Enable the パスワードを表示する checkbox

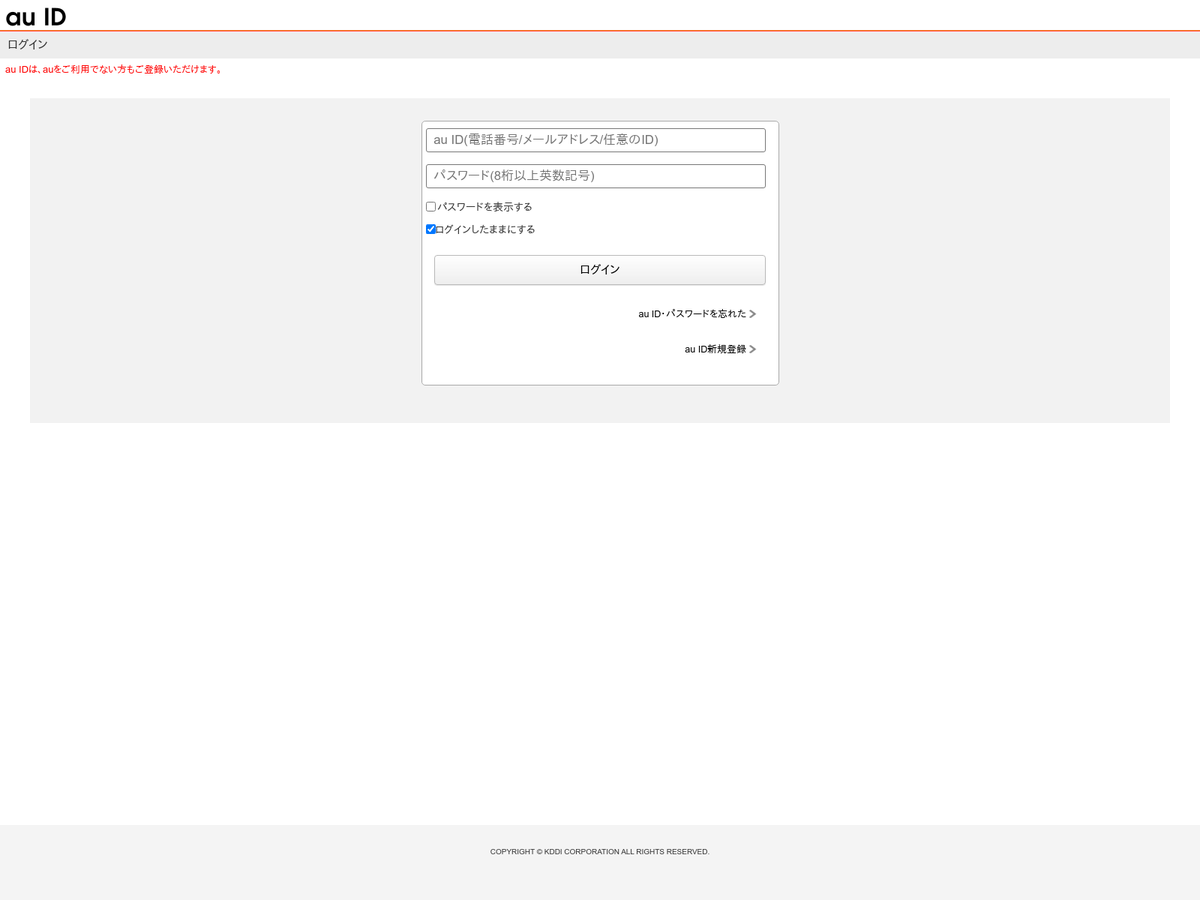click(x=431, y=207)
